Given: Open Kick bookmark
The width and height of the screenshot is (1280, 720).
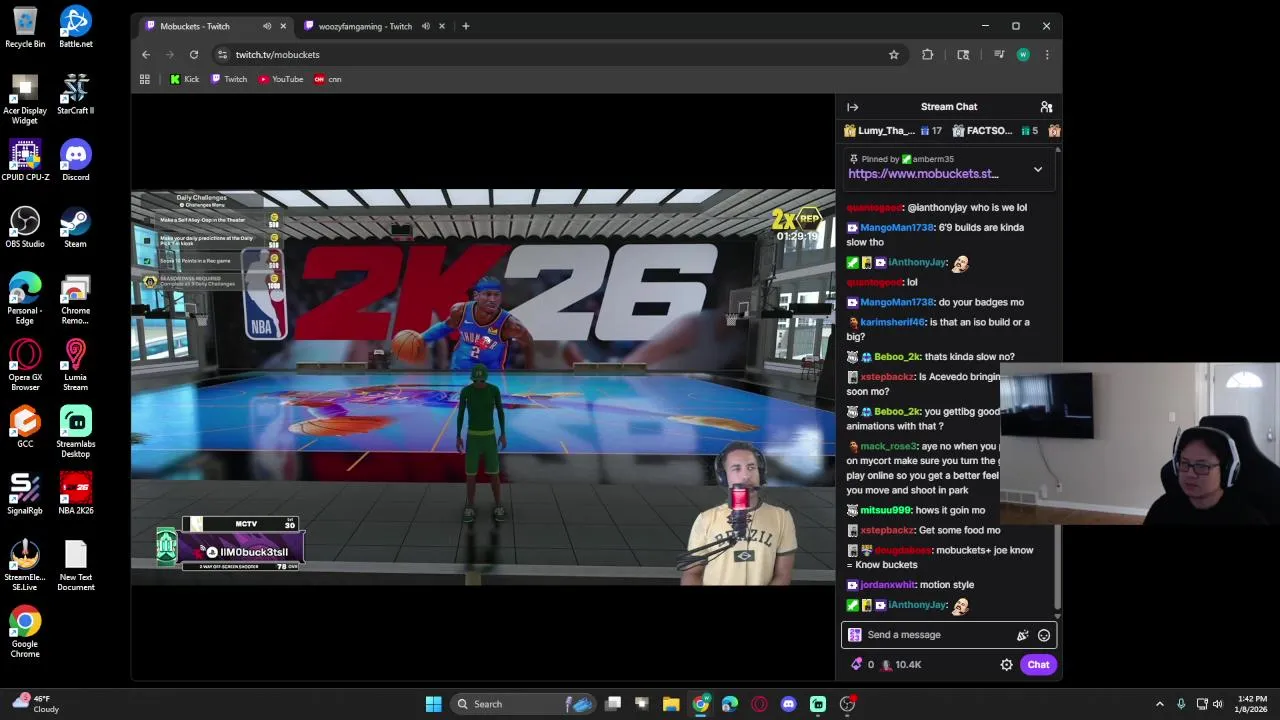Looking at the screenshot, I should point(185,79).
